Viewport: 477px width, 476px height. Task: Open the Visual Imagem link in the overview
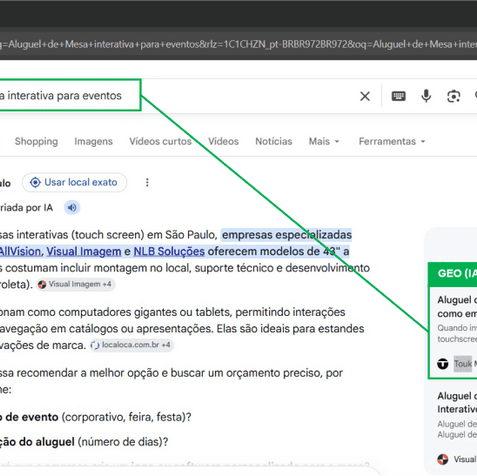point(84,251)
